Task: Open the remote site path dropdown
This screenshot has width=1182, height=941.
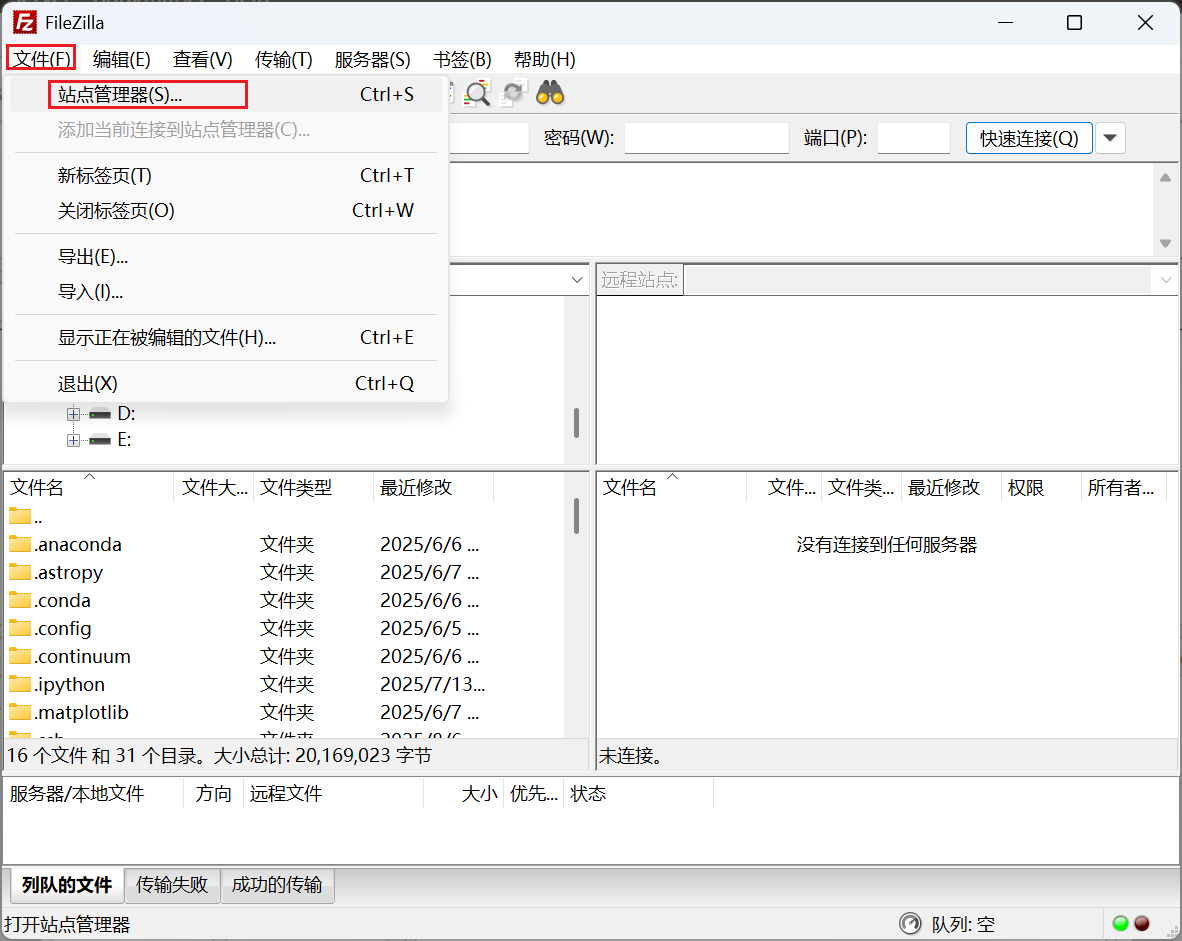Action: (1165, 280)
